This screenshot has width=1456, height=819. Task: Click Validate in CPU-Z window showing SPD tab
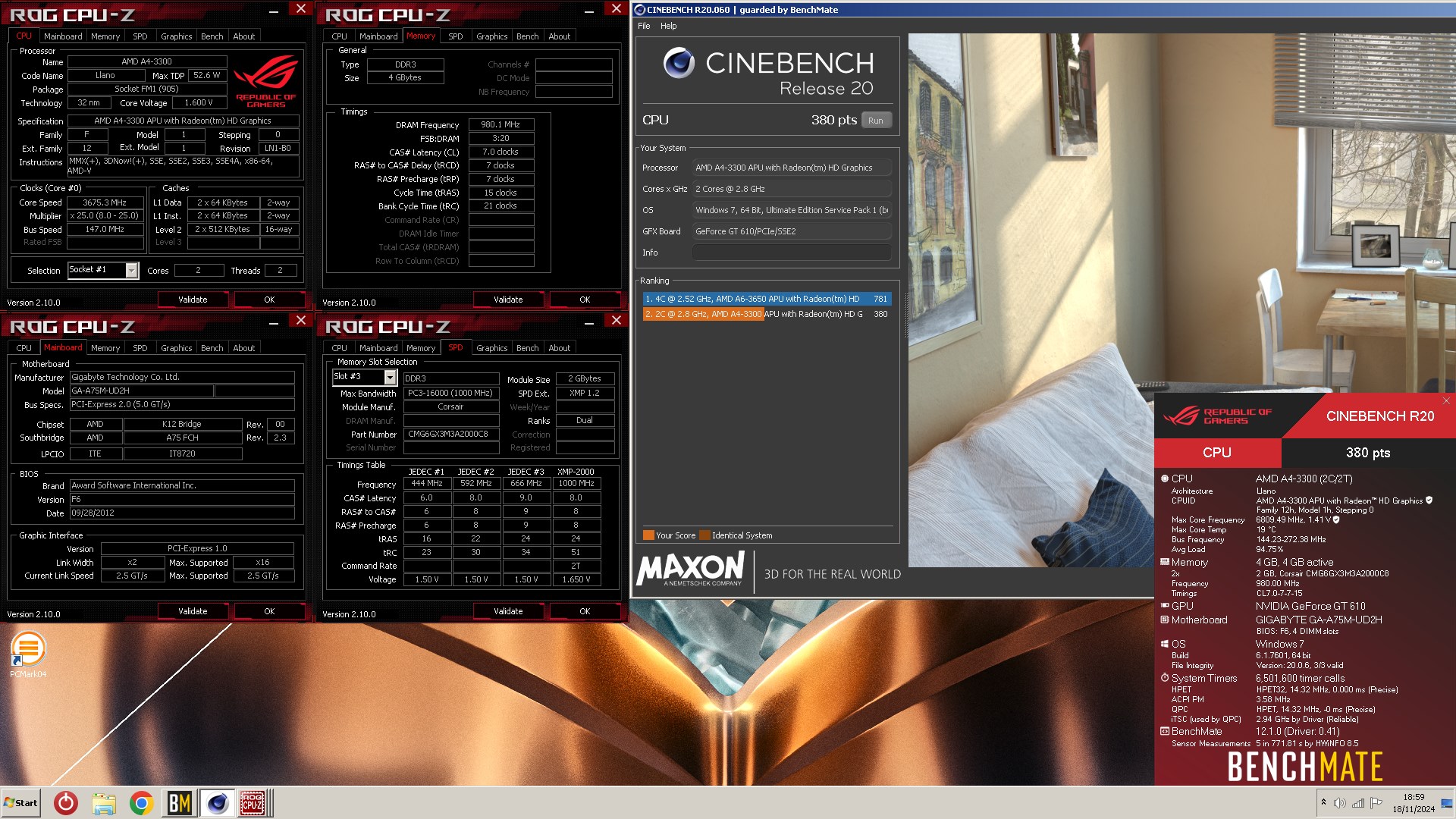pyautogui.click(x=508, y=611)
